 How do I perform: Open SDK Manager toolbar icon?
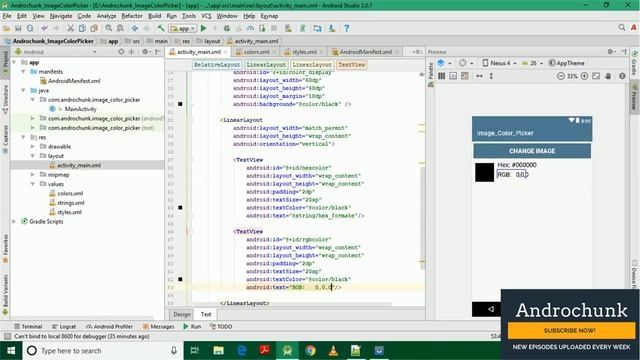(331, 29)
